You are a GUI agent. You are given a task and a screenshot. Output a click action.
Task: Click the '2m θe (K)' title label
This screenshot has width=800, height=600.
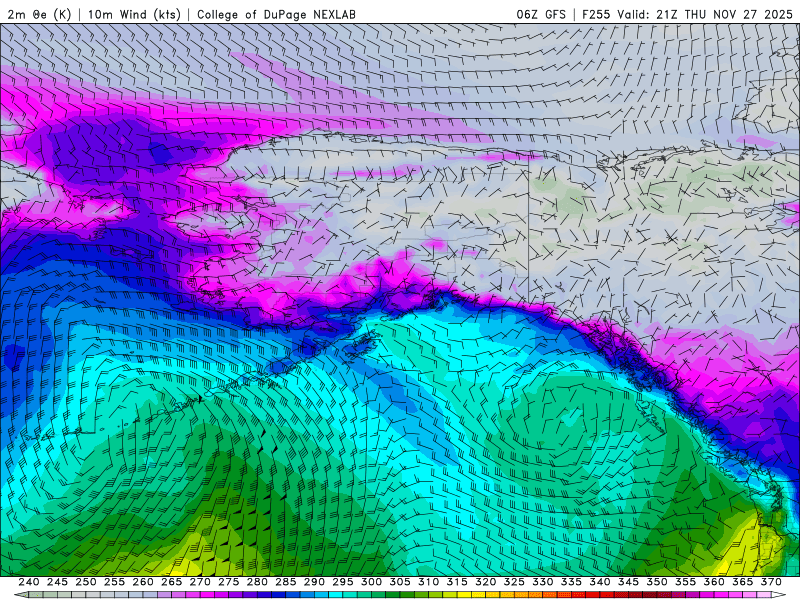coord(39,14)
